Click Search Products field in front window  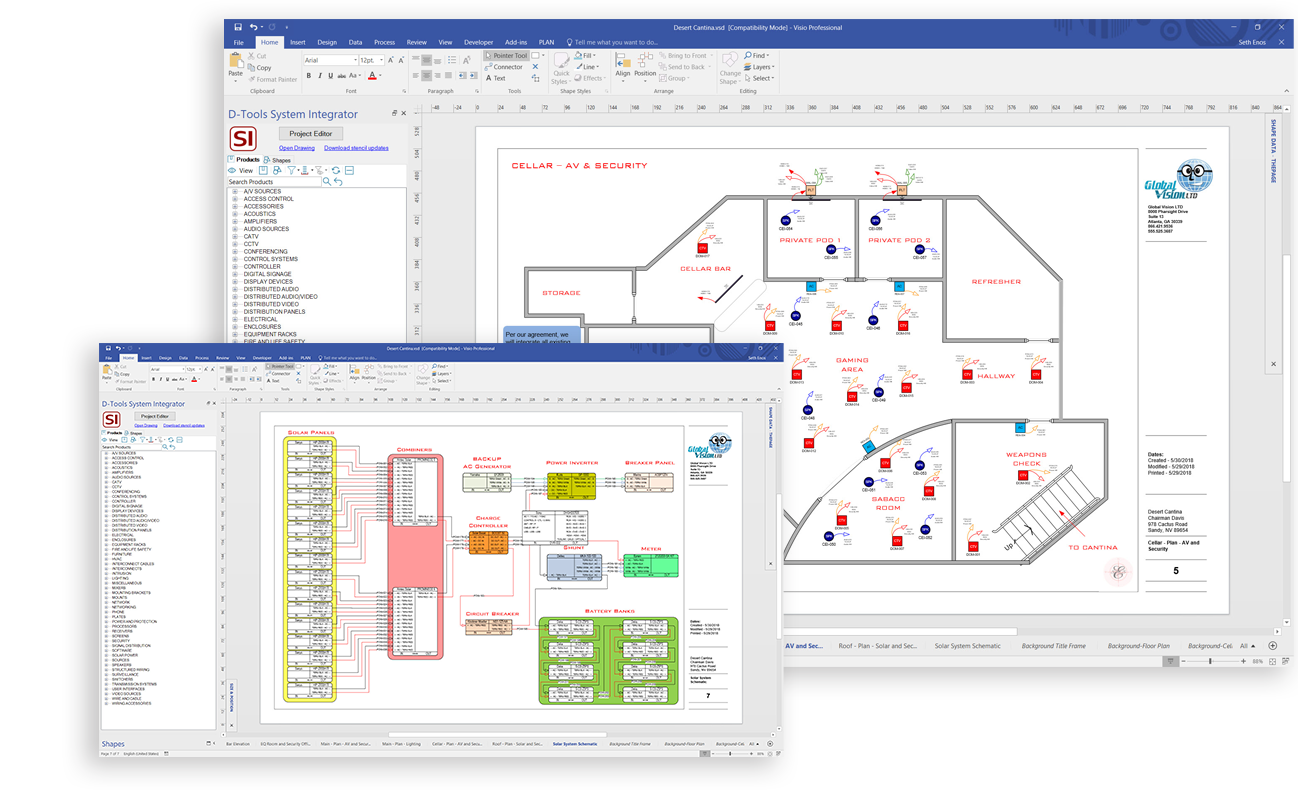tap(130, 447)
